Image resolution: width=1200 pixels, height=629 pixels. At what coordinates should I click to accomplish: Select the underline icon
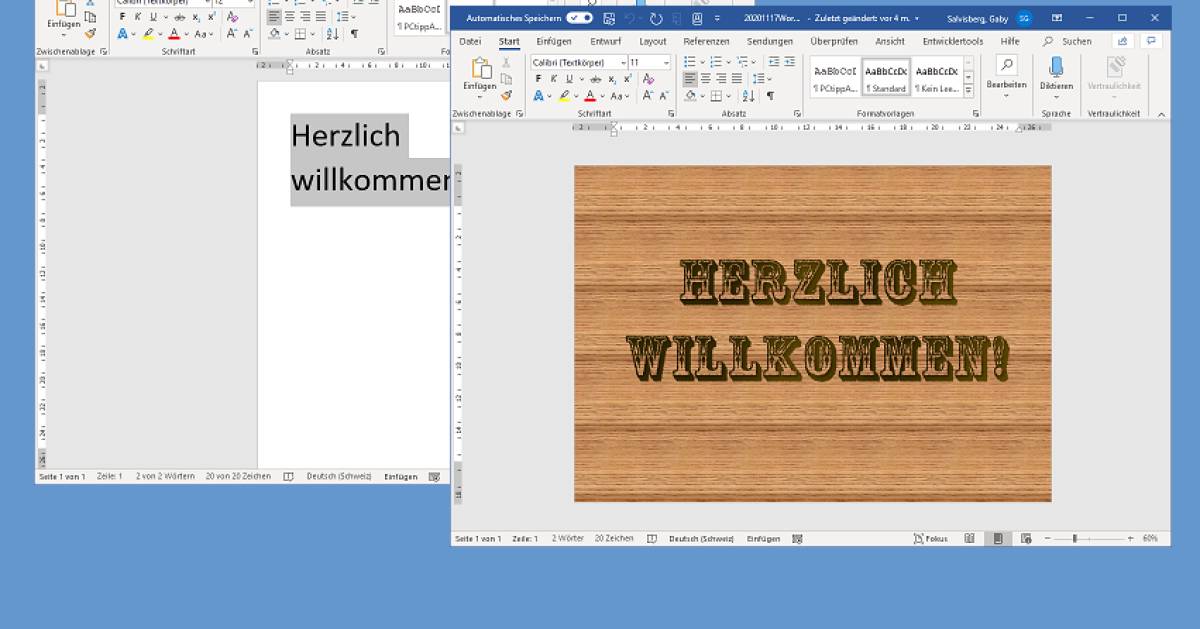(570, 78)
